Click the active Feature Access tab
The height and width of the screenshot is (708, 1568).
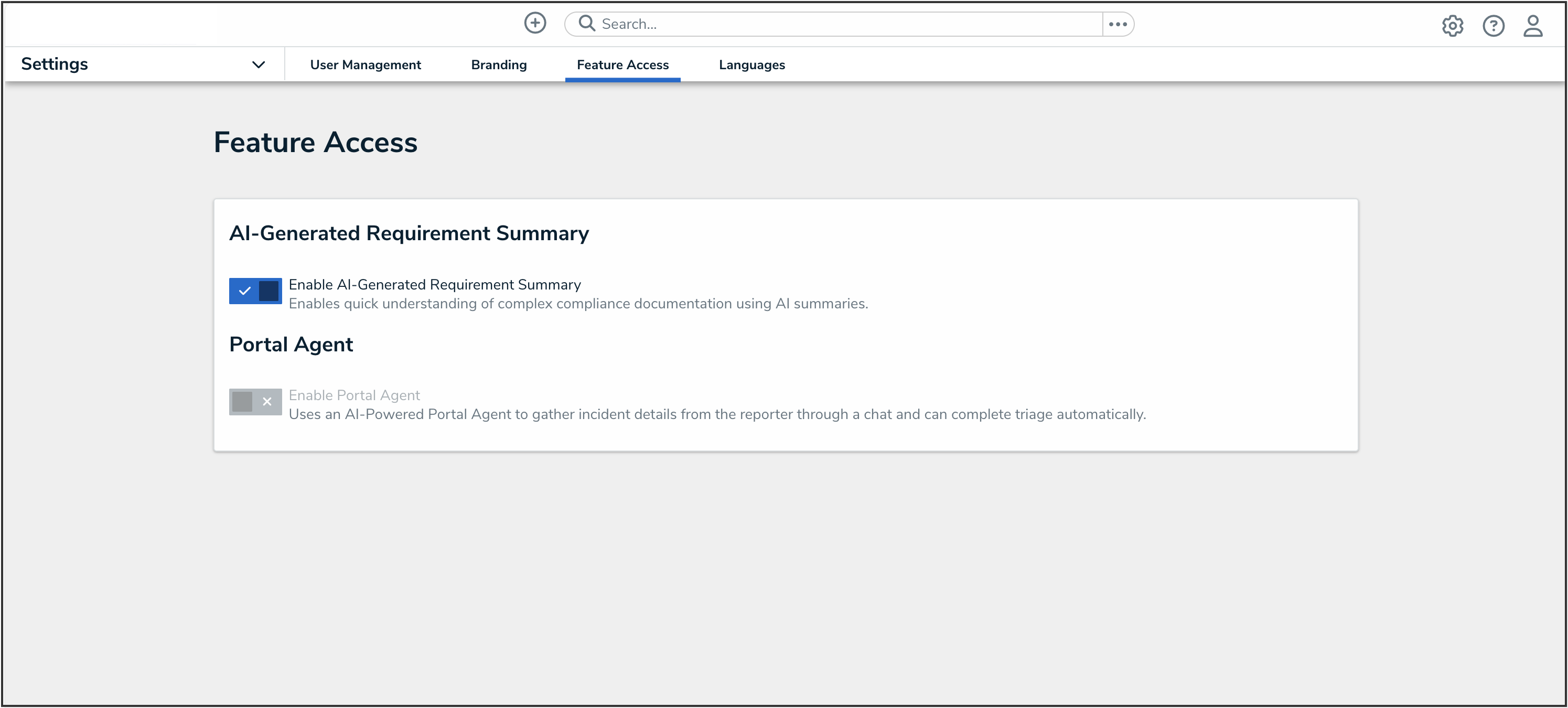point(622,65)
